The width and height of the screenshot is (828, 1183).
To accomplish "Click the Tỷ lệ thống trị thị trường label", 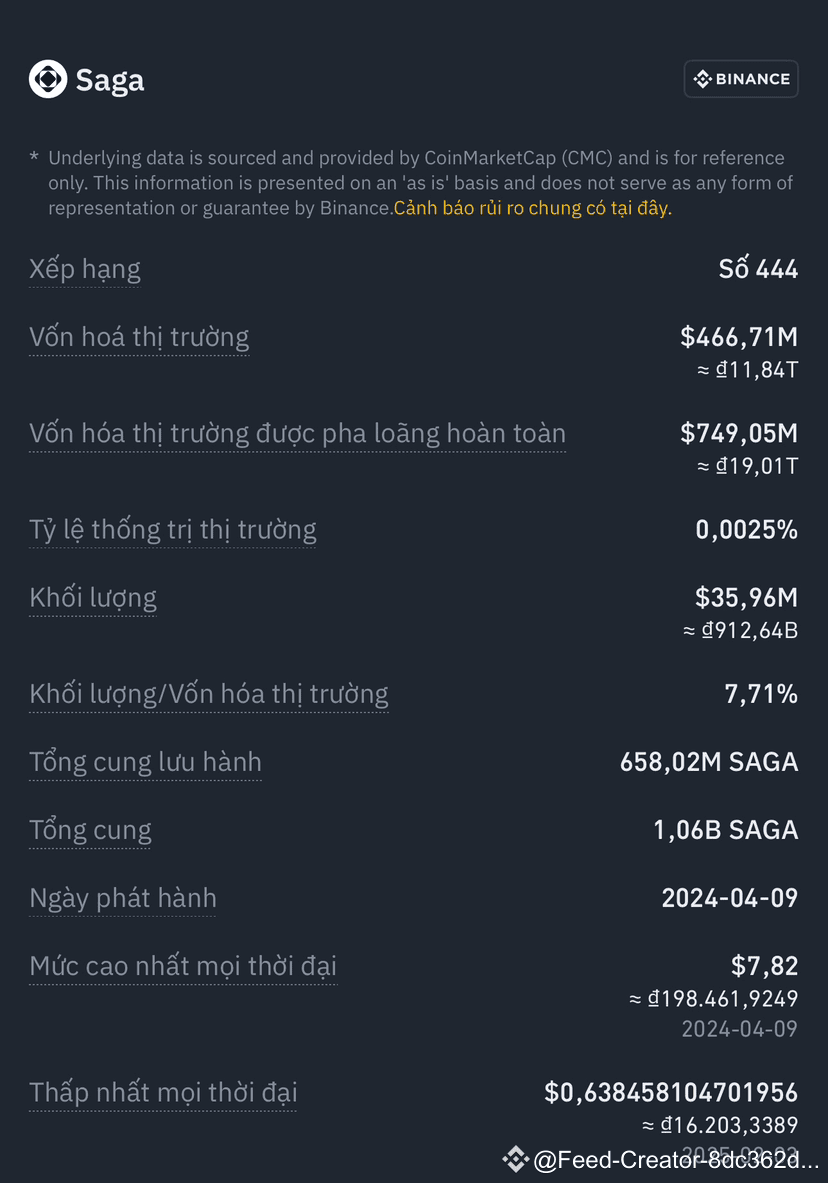I will 172,529.
